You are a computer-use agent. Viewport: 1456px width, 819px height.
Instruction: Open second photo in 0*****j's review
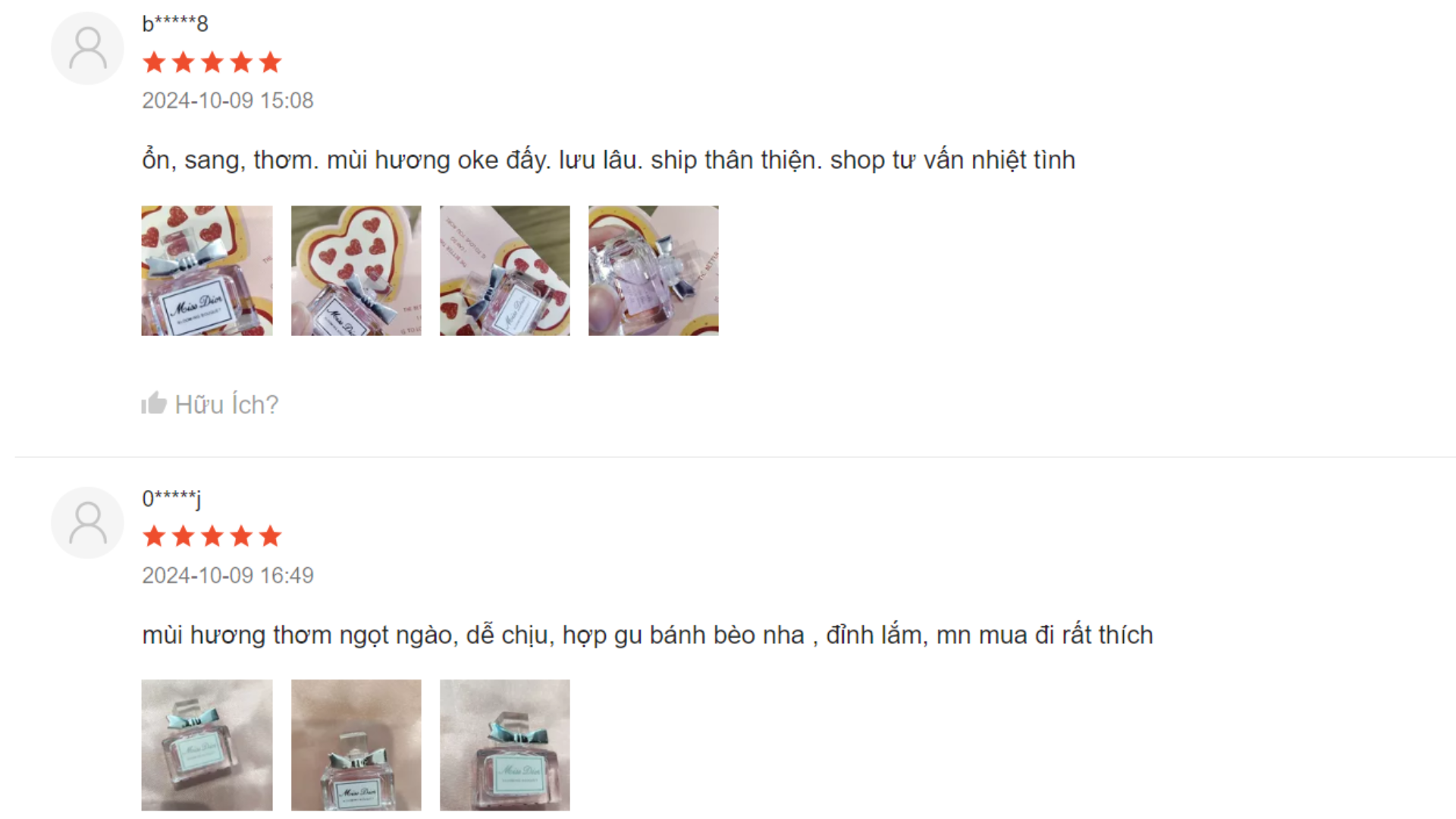tap(356, 745)
